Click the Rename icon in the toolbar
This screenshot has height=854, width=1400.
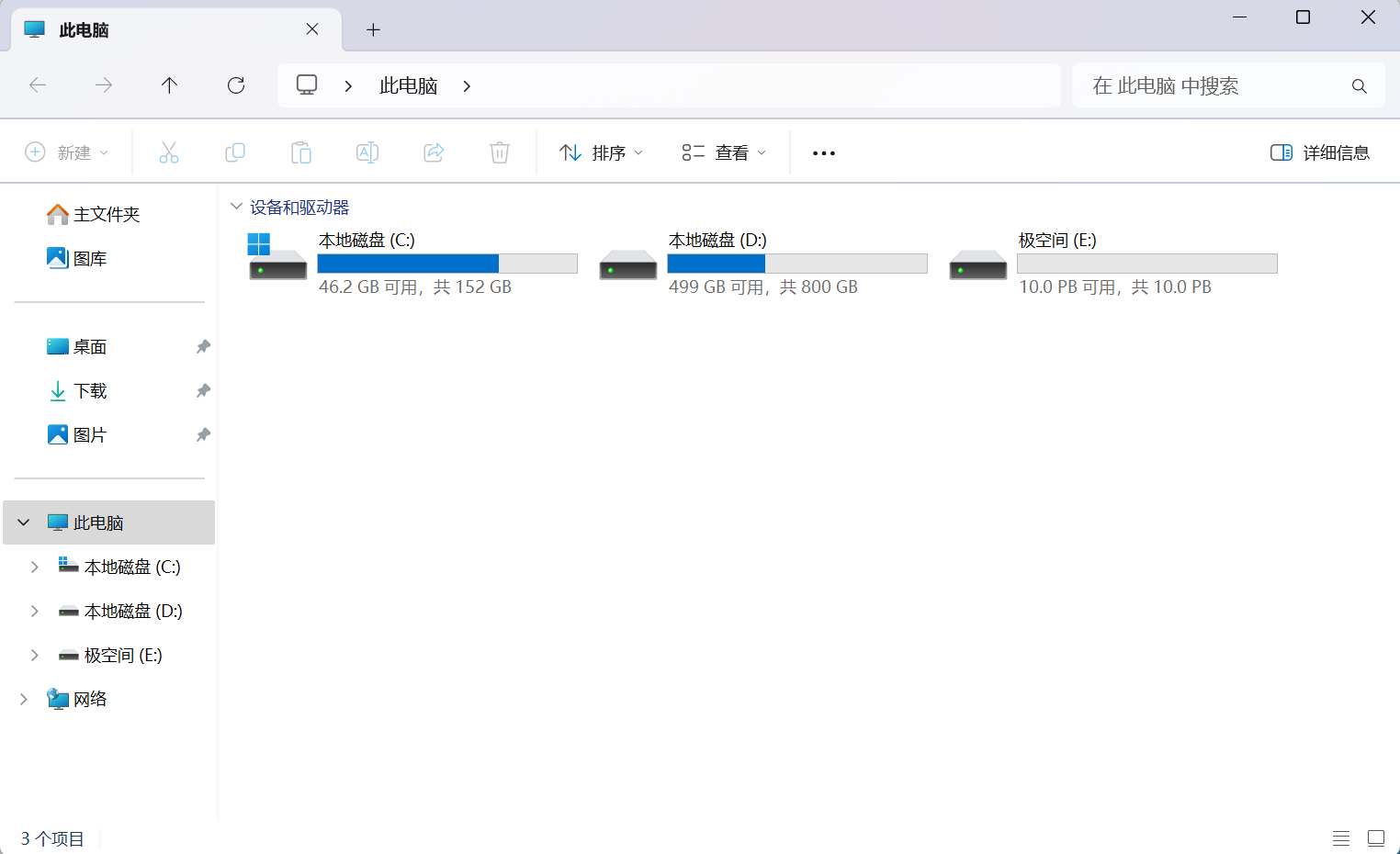367,152
